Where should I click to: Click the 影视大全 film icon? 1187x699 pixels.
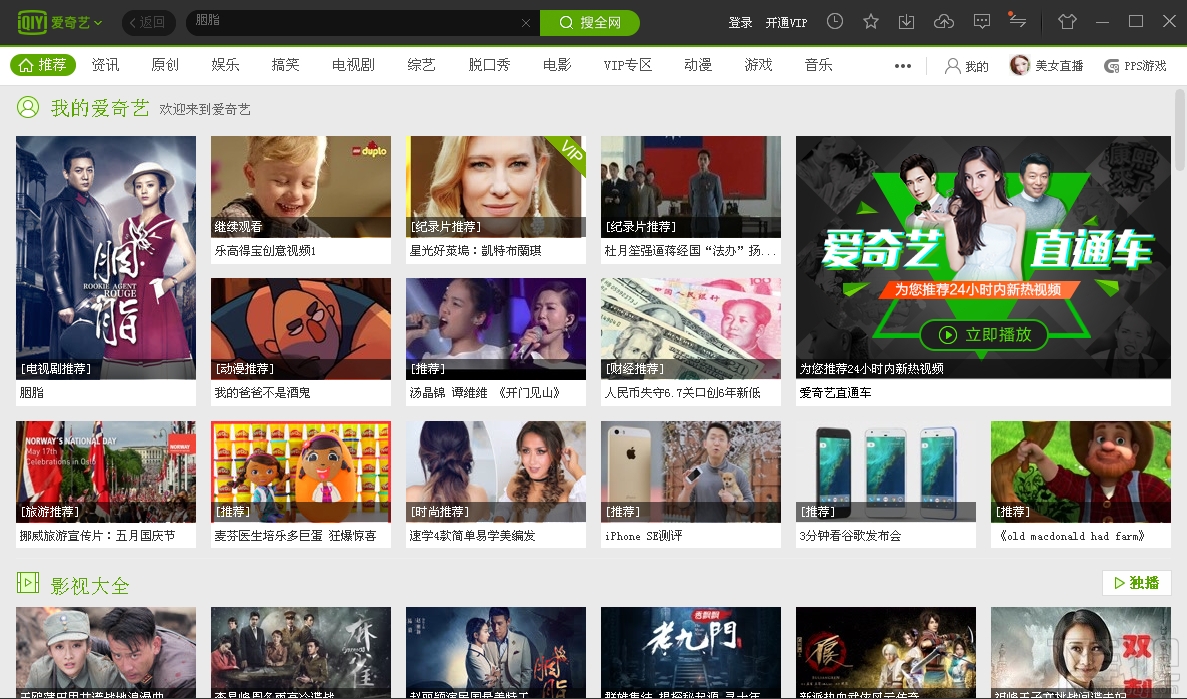tap(28, 583)
